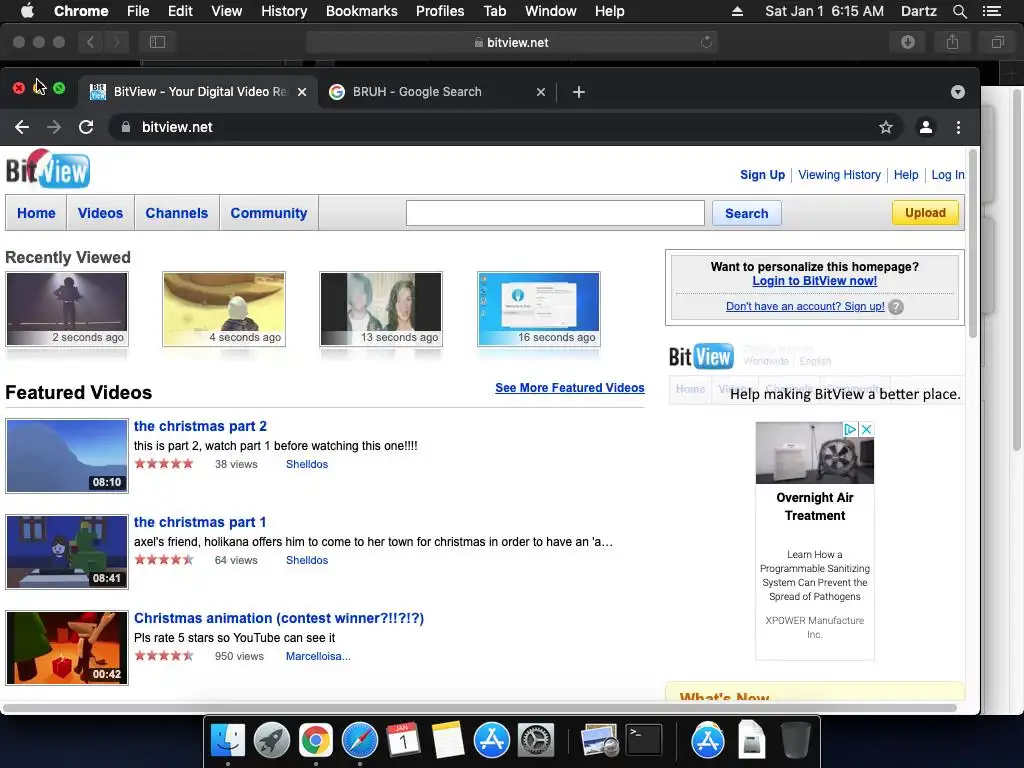Open recently viewed video from 13 seconds ago
Image resolution: width=1024 pixels, height=768 pixels.
381,309
